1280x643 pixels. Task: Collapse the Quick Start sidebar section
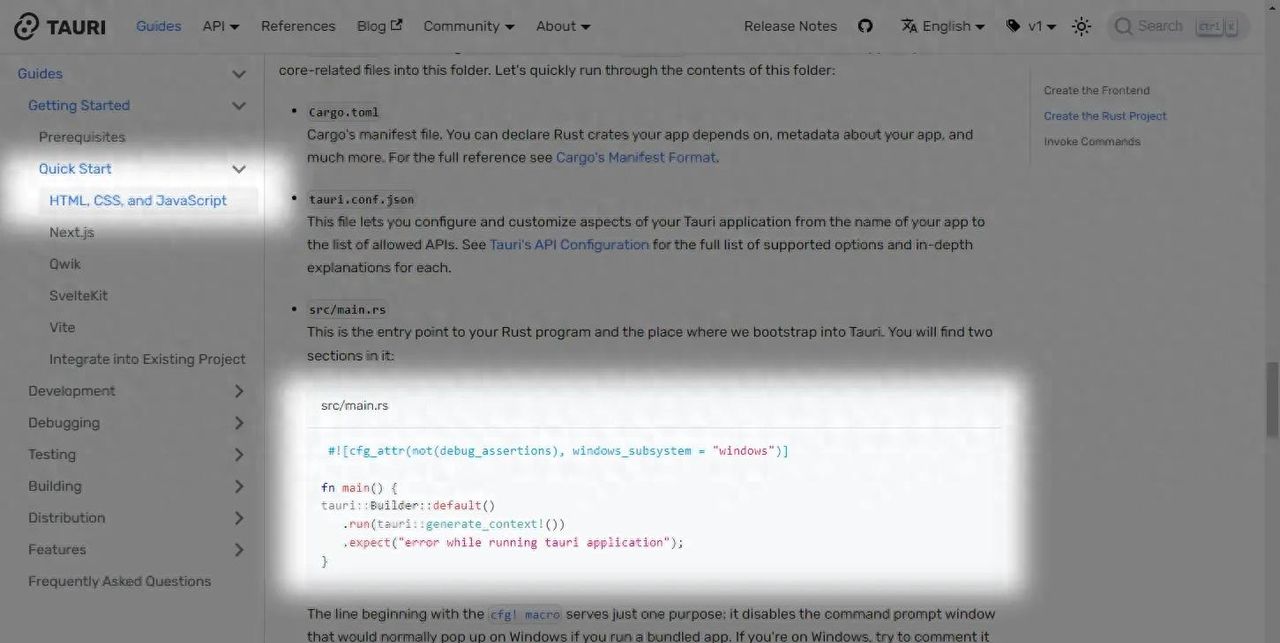tap(238, 169)
